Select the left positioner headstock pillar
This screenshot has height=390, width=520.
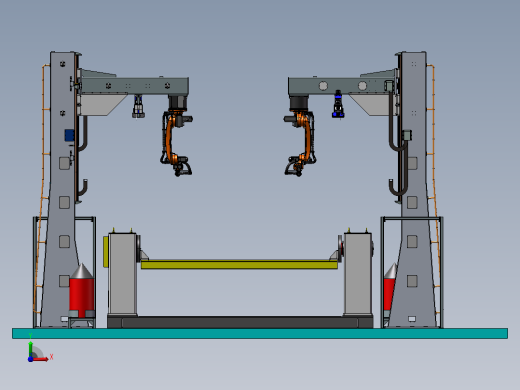(122, 274)
